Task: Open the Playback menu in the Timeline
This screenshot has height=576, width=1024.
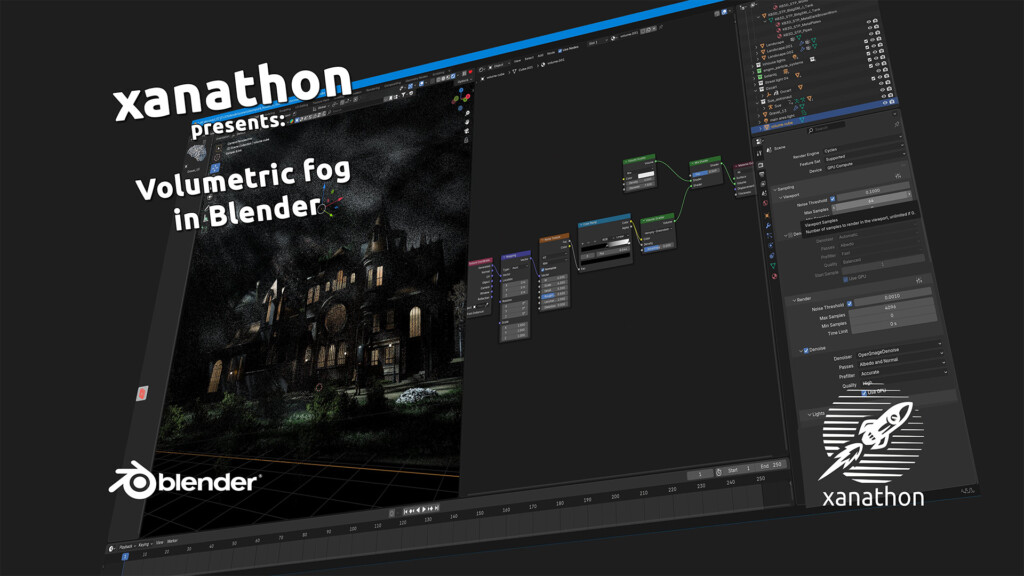Action: [x=123, y=547]
